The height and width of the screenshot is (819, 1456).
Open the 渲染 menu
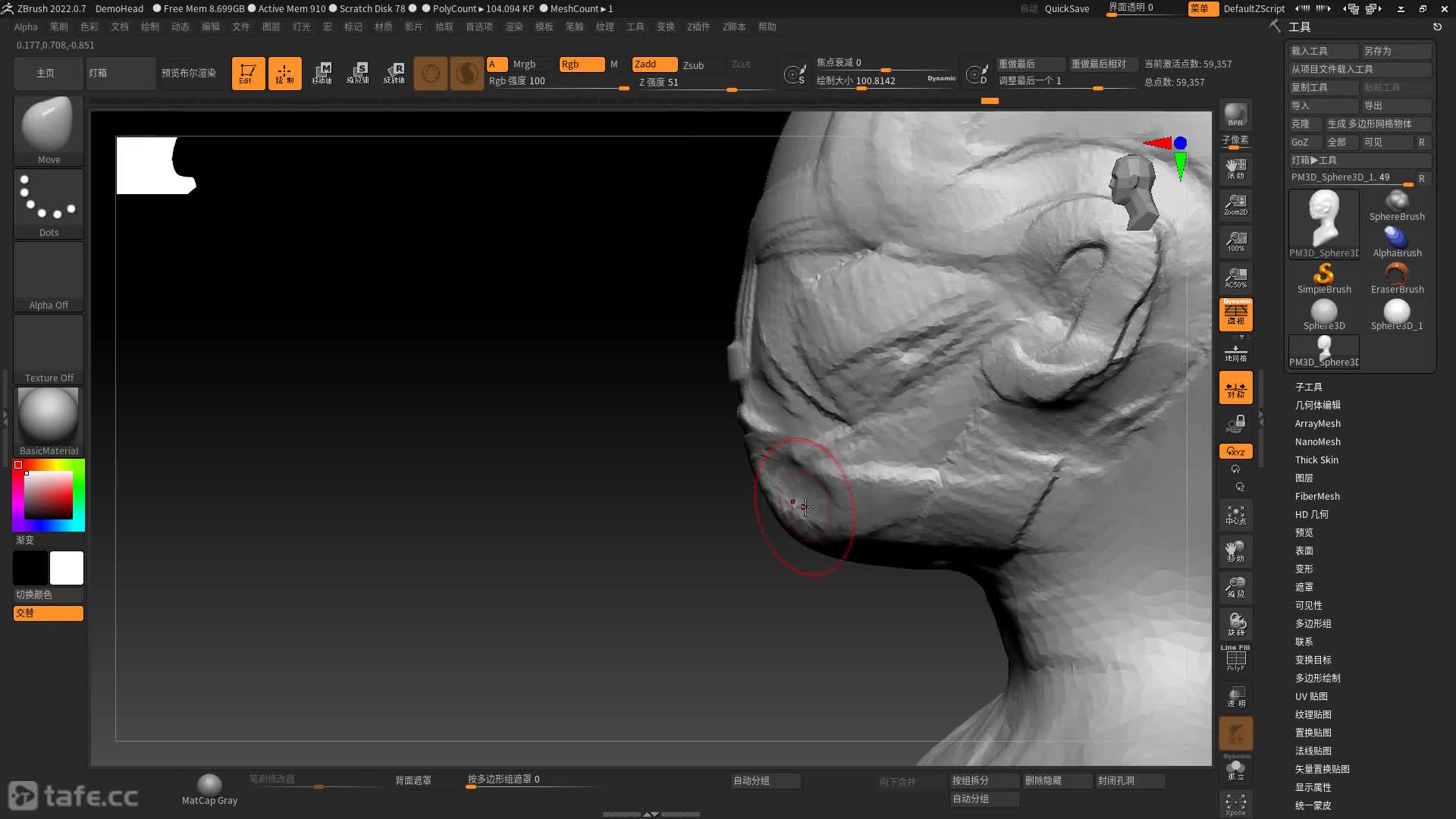(513, 27)
